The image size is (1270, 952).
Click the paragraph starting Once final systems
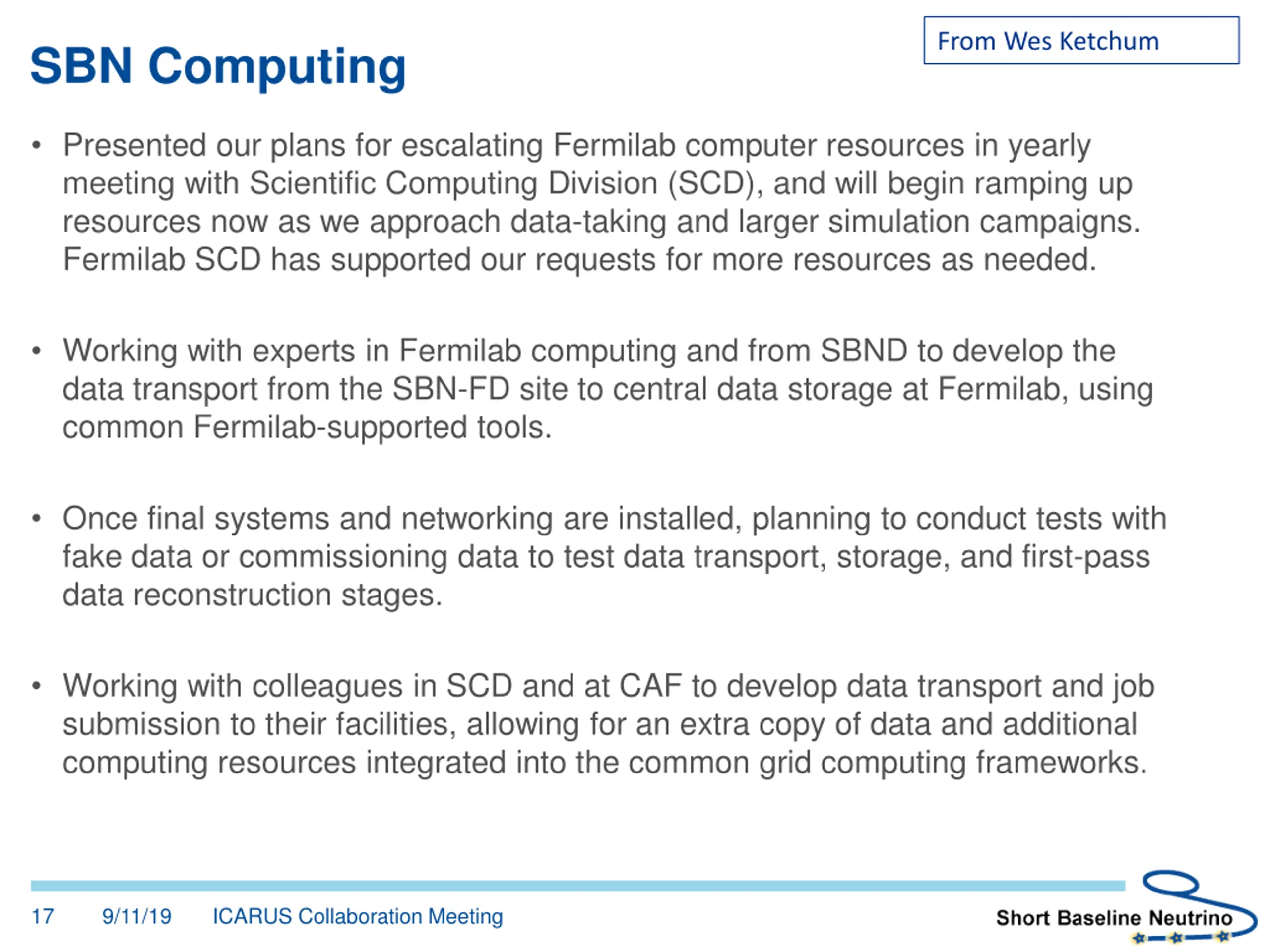614,557
